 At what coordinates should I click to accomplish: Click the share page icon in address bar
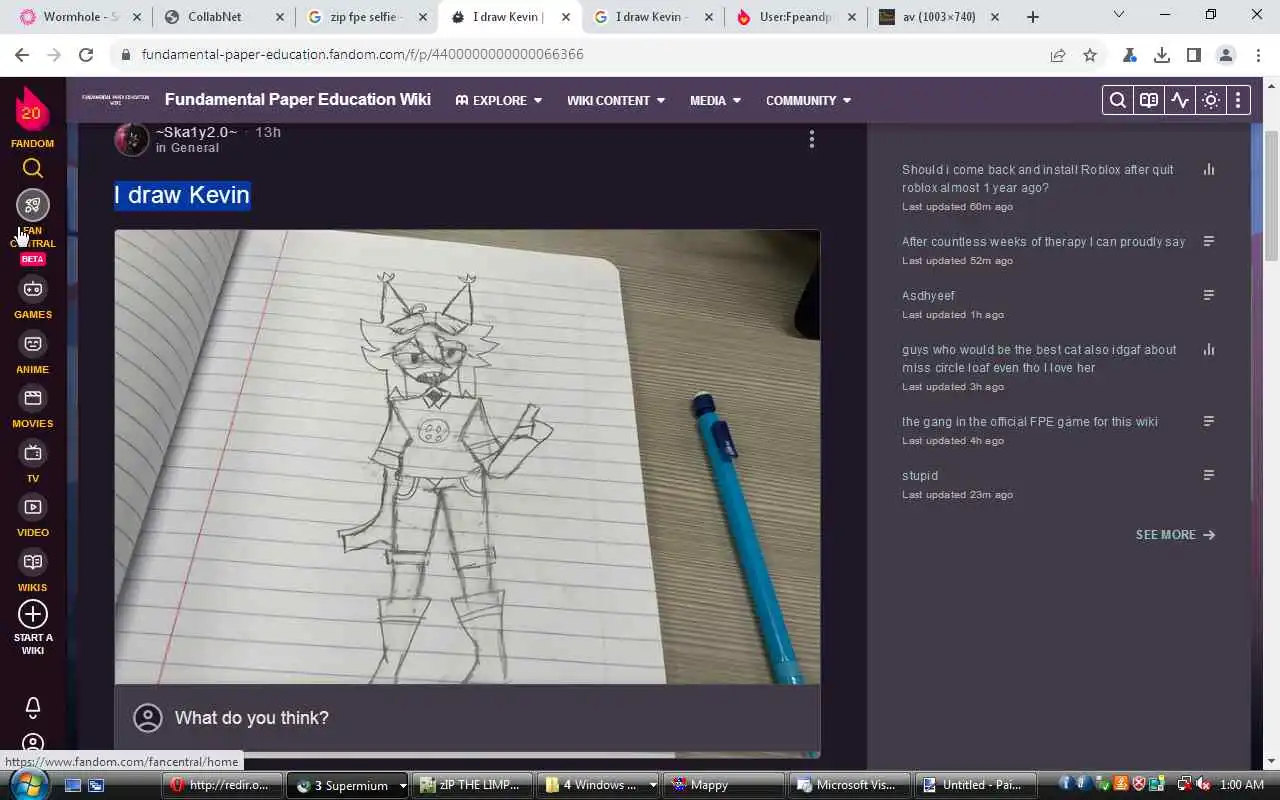(1058, 55)
